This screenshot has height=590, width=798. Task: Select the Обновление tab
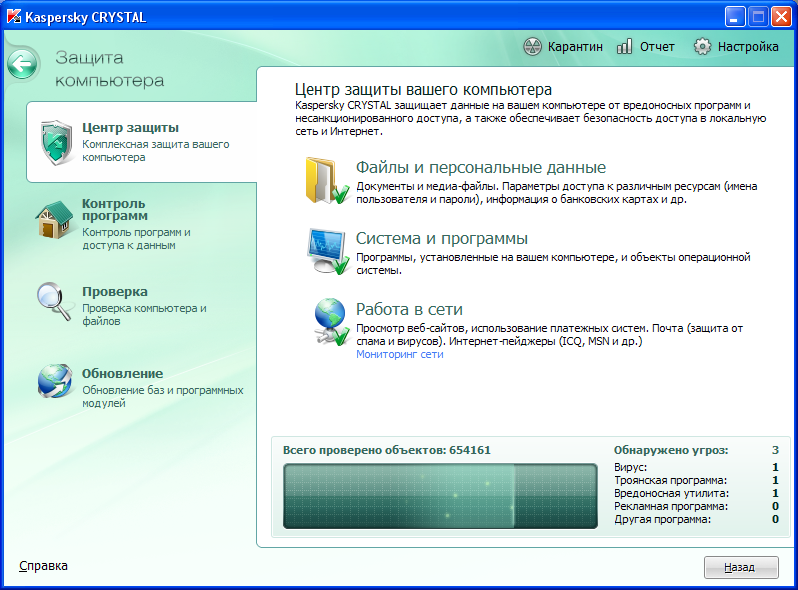pos(140,387)
